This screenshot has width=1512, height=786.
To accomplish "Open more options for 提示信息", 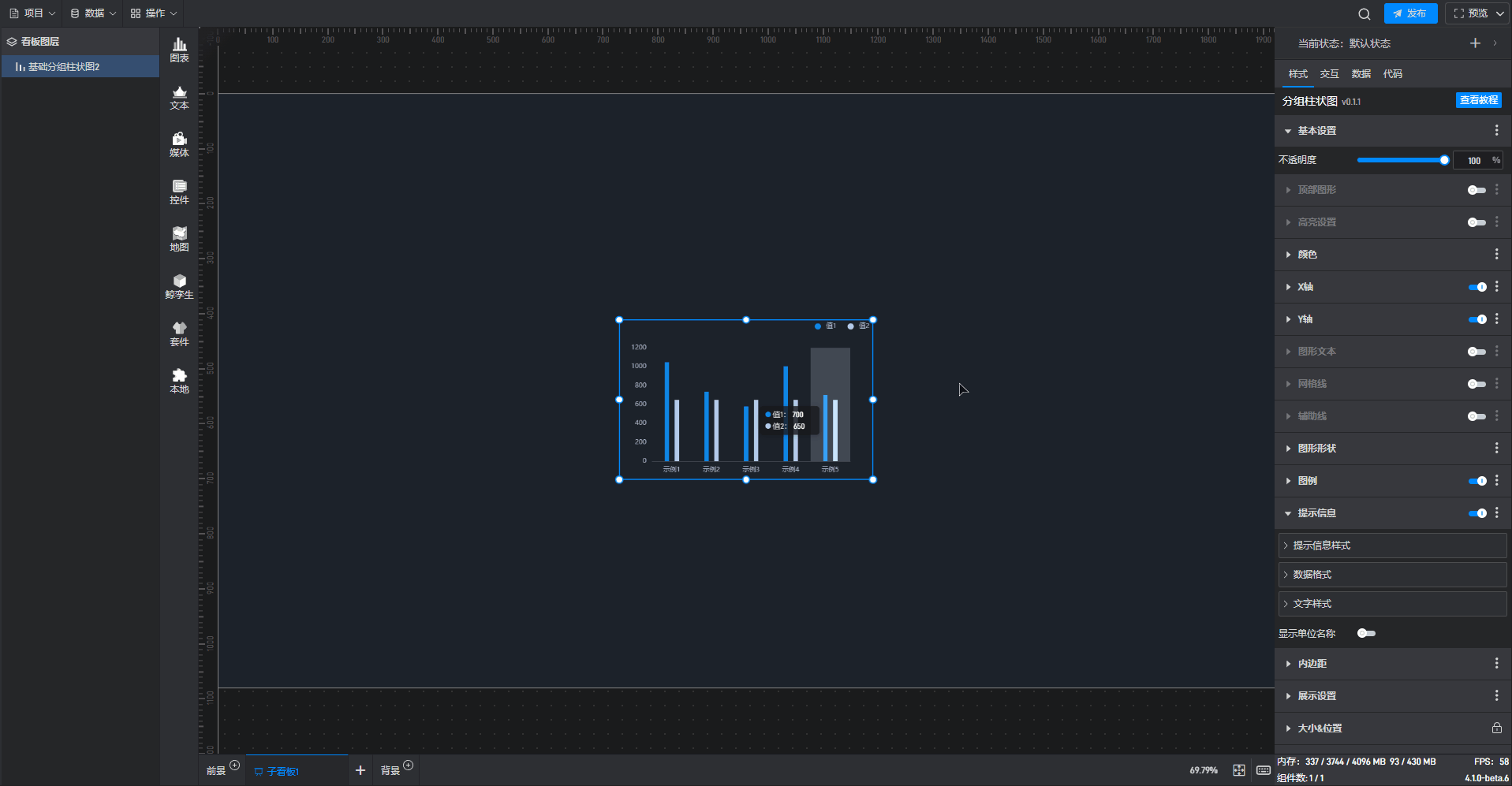I will (x=1496, y=512).
